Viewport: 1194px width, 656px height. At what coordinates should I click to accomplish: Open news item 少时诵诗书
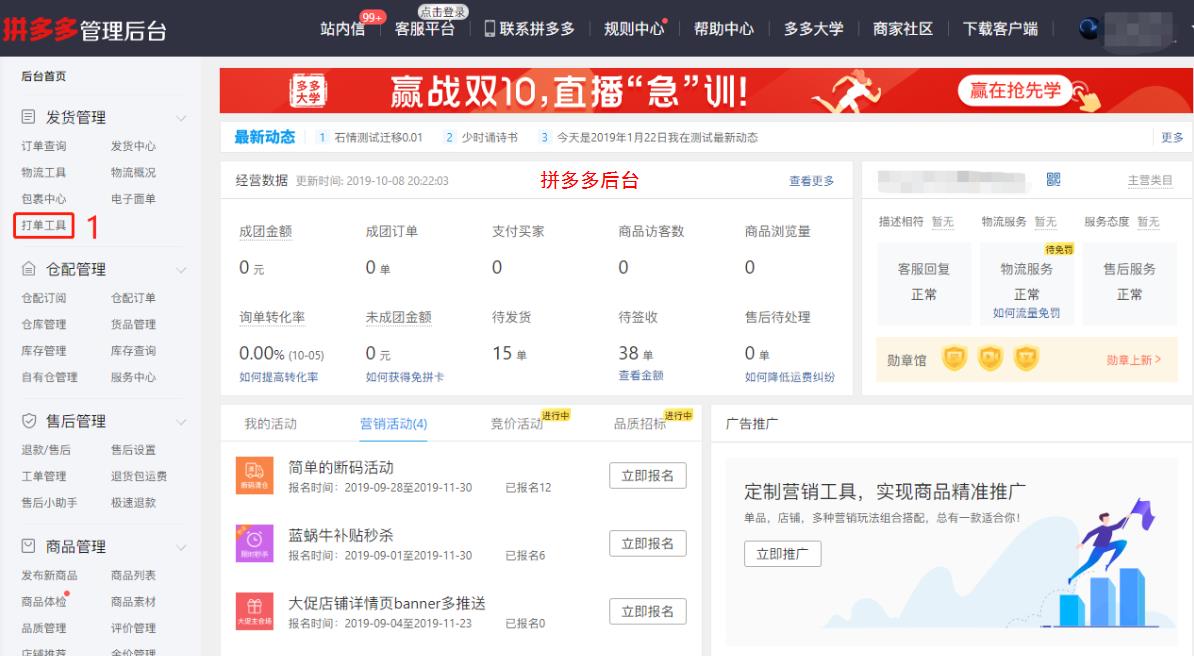(x=489, y=137)
